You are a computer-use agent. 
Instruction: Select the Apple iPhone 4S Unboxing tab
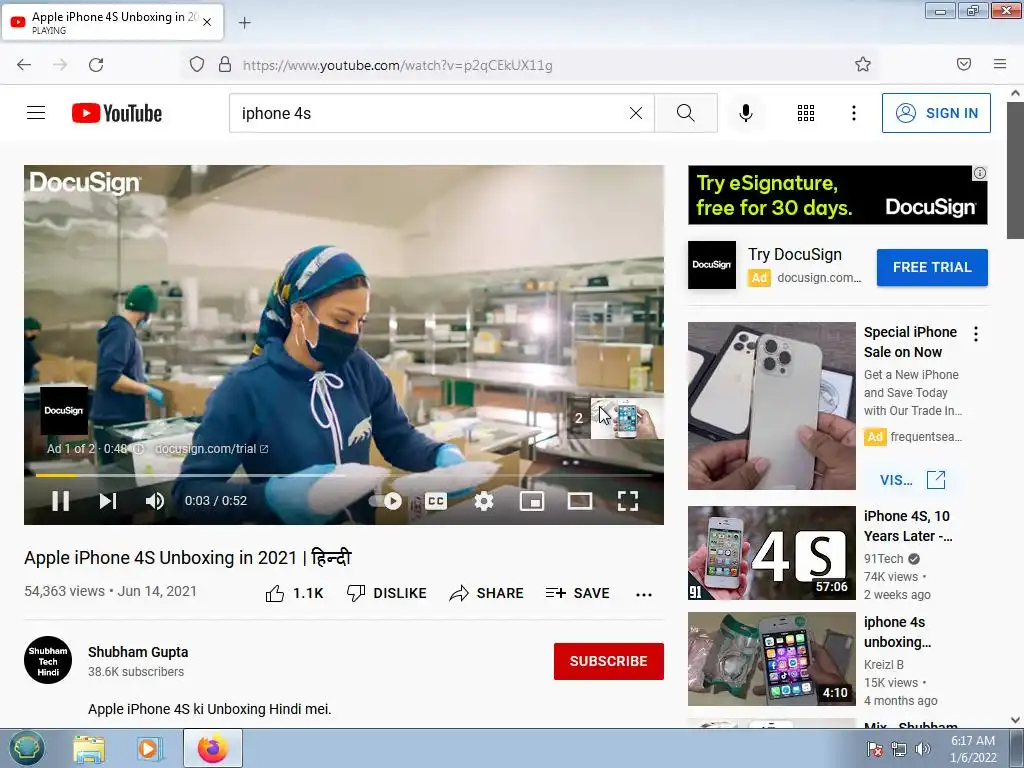(112, 22)
